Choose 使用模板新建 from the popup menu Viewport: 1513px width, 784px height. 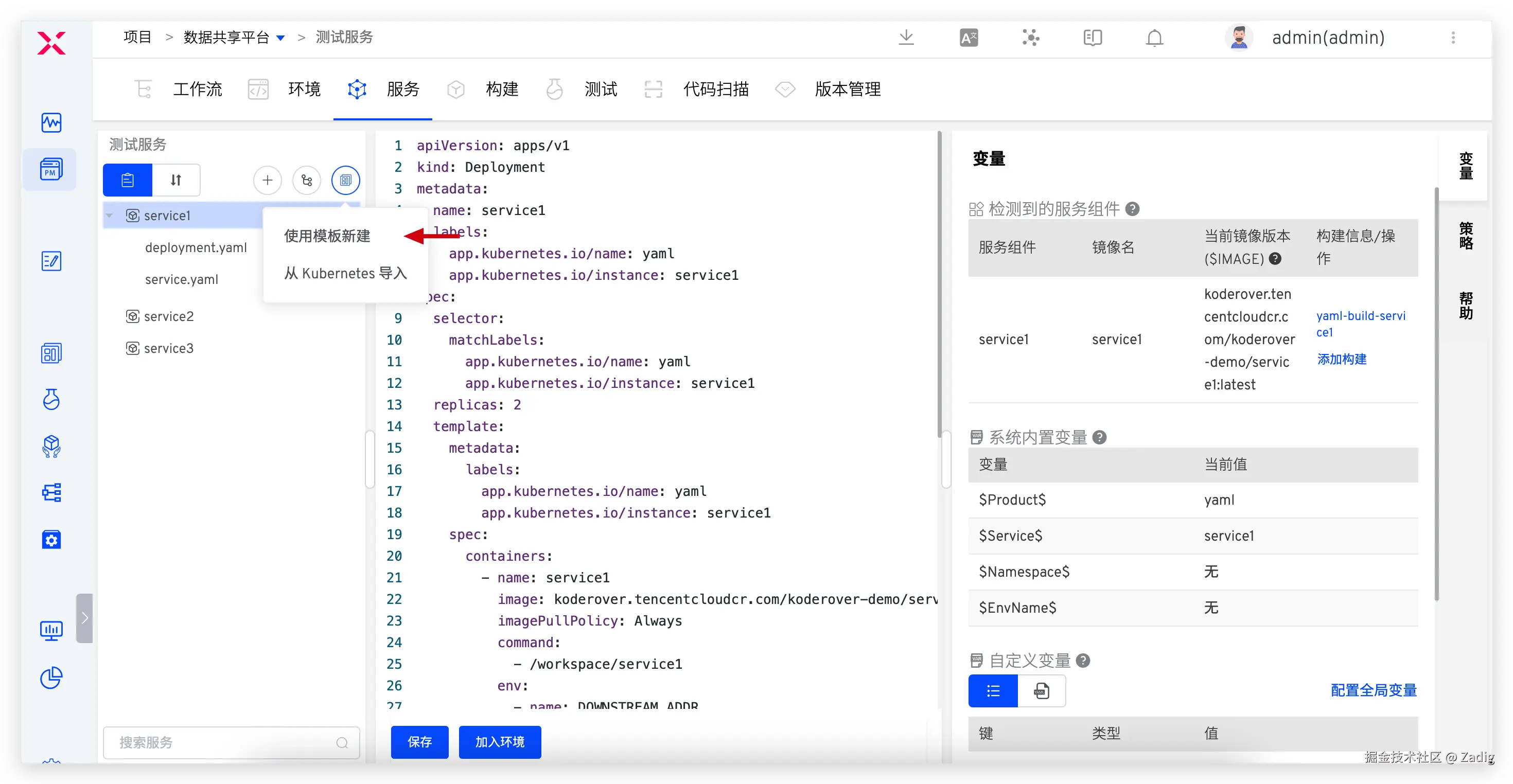(x=327, y=236)
